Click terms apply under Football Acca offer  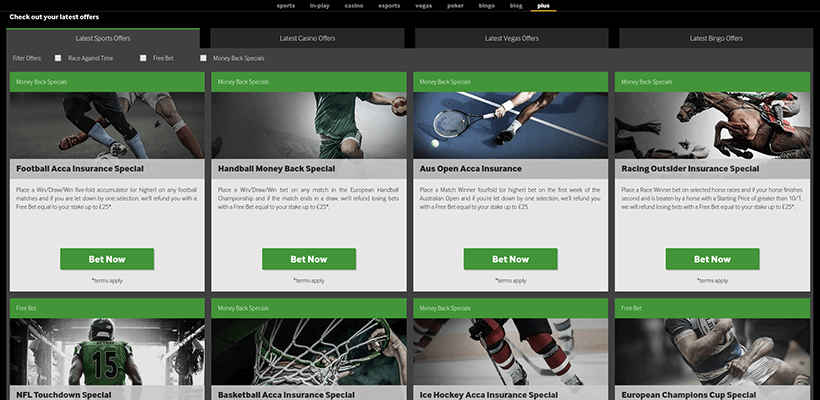(107, 281)
